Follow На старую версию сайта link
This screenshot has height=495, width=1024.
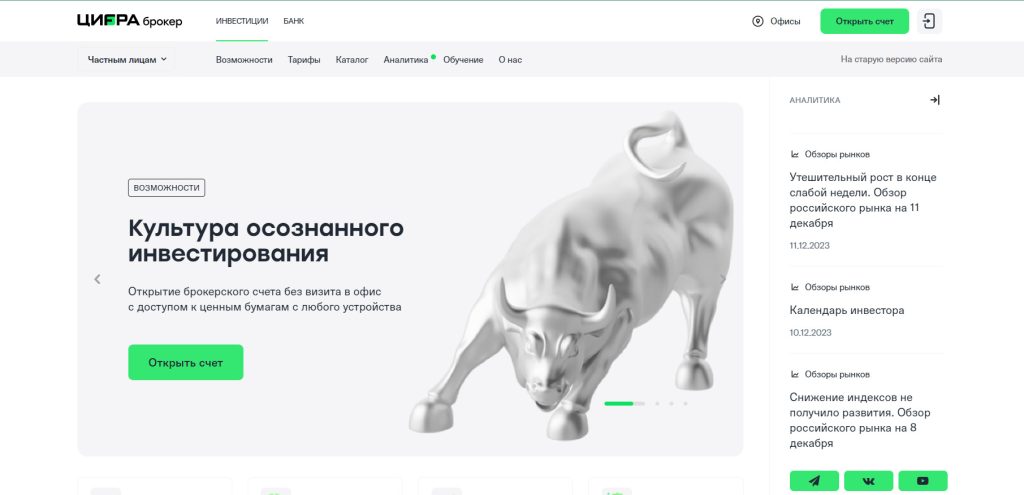891,59
